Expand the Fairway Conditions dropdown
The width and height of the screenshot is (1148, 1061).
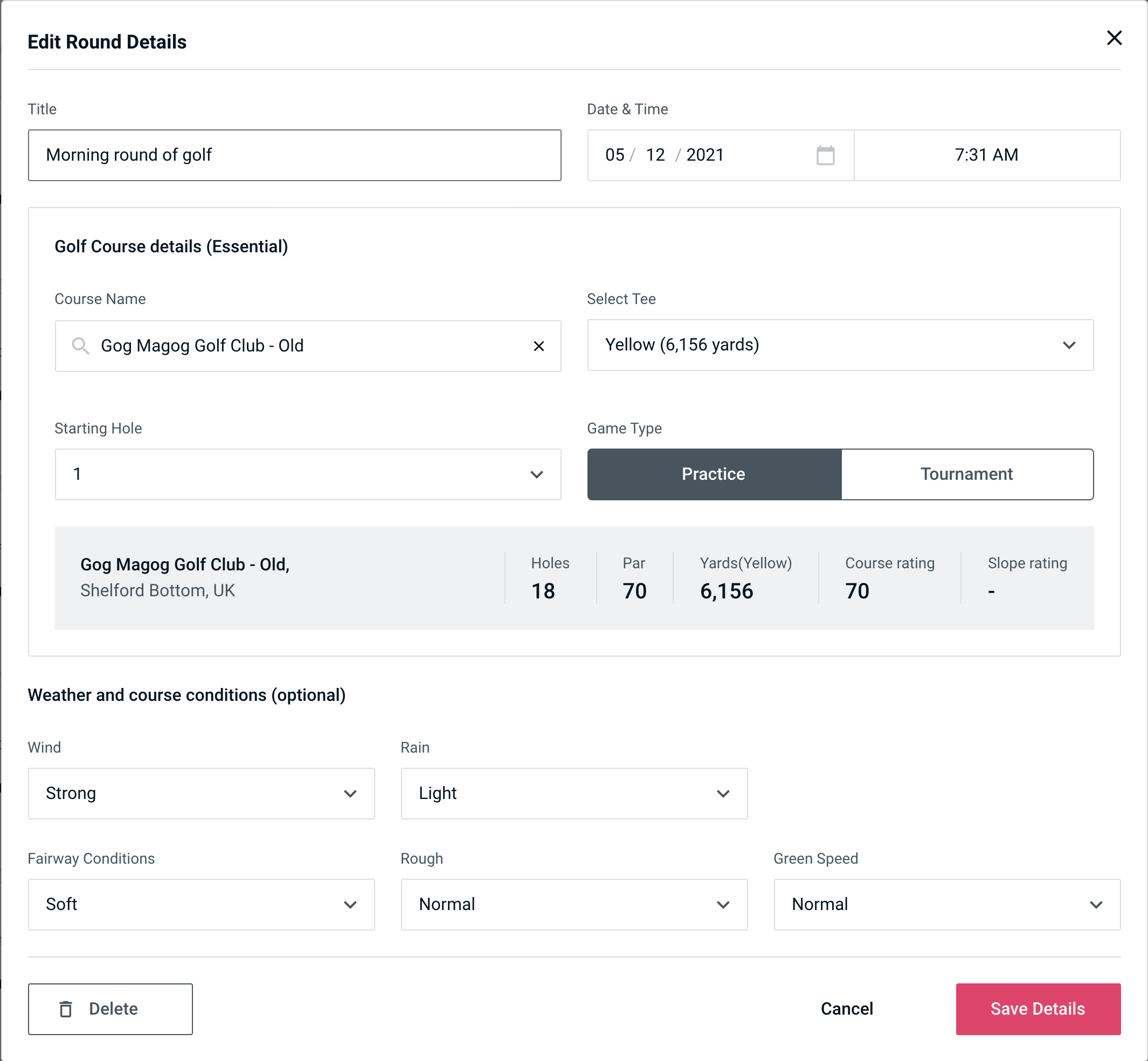click(x=201, y=904)
